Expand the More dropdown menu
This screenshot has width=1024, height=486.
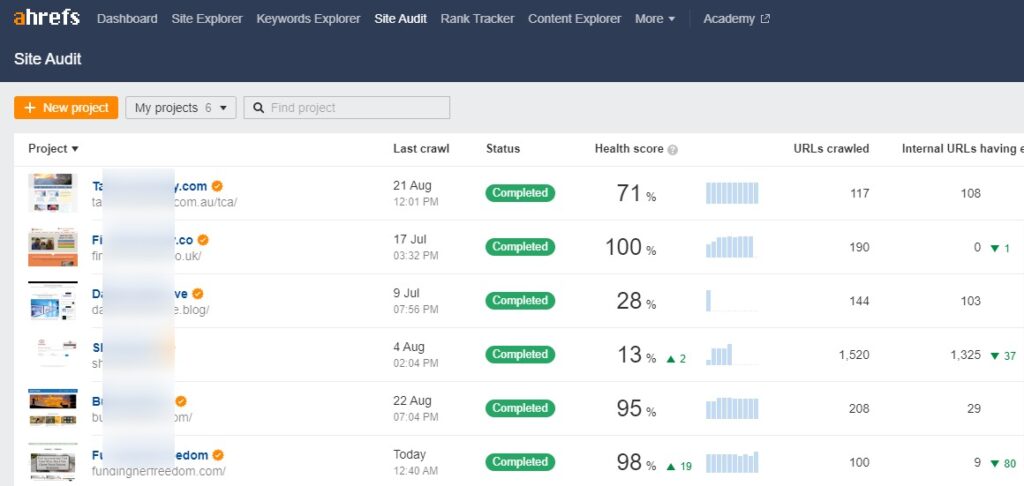pyautogui.click(x=655, y=19)
